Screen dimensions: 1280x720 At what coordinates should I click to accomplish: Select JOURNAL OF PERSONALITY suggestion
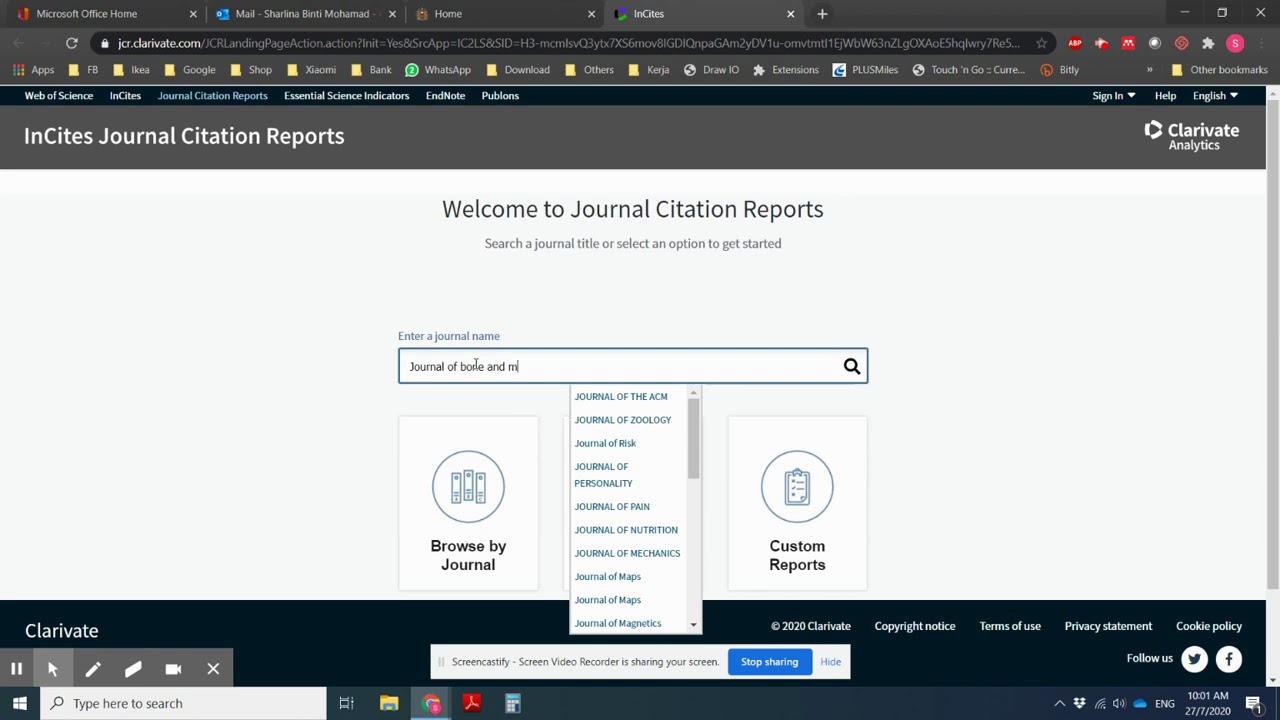(x=603, y=475)
